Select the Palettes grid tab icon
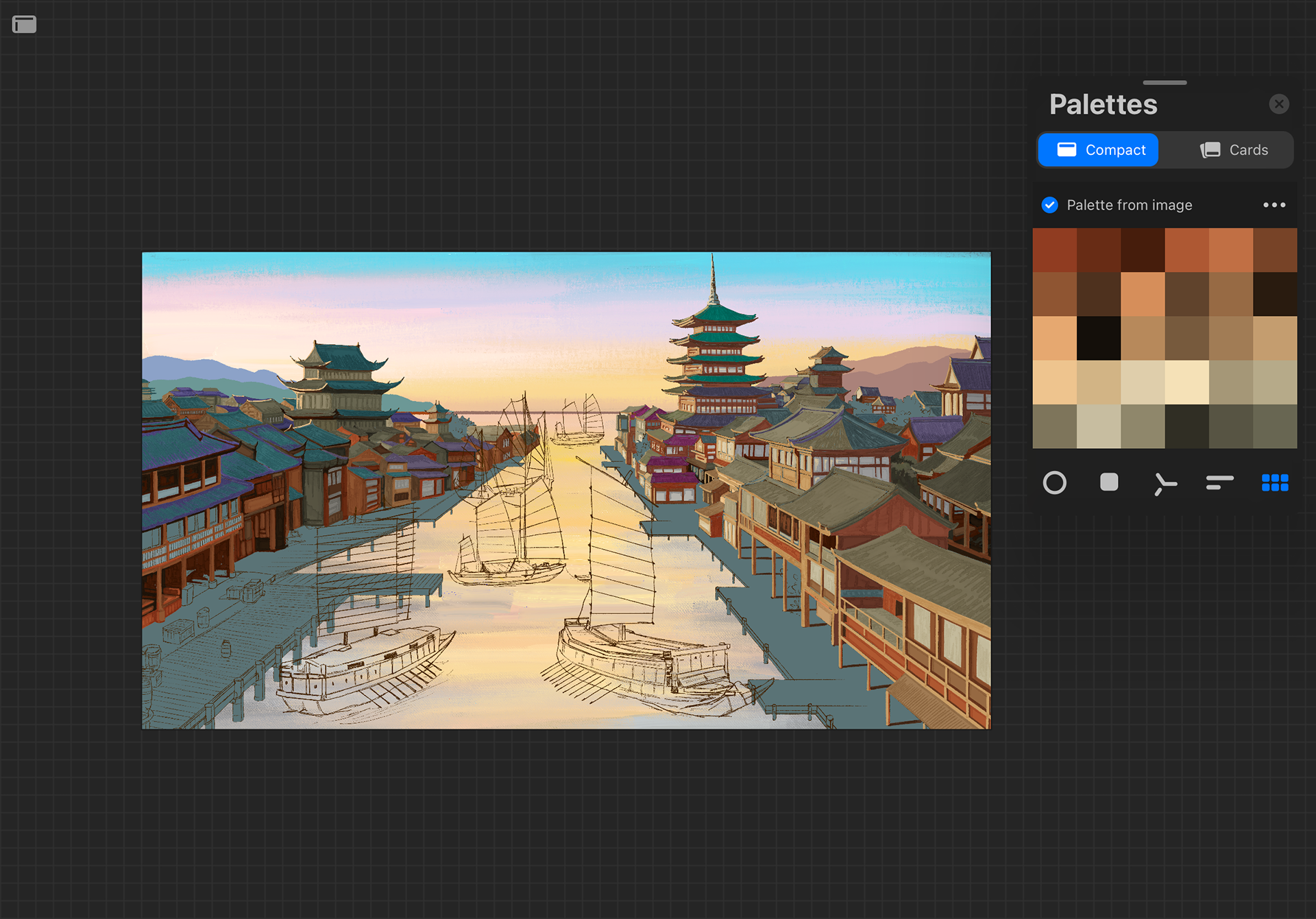This screenshot has height=919, width=1316. [1275, 483]
